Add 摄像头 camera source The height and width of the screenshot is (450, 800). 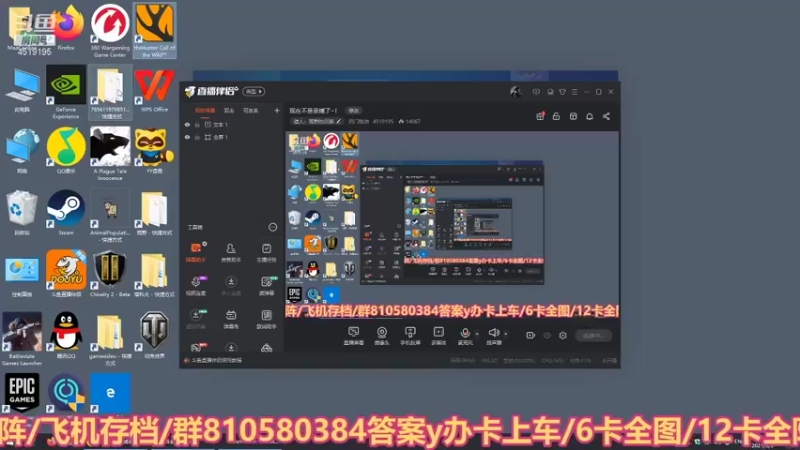click(x=381, y=336)
